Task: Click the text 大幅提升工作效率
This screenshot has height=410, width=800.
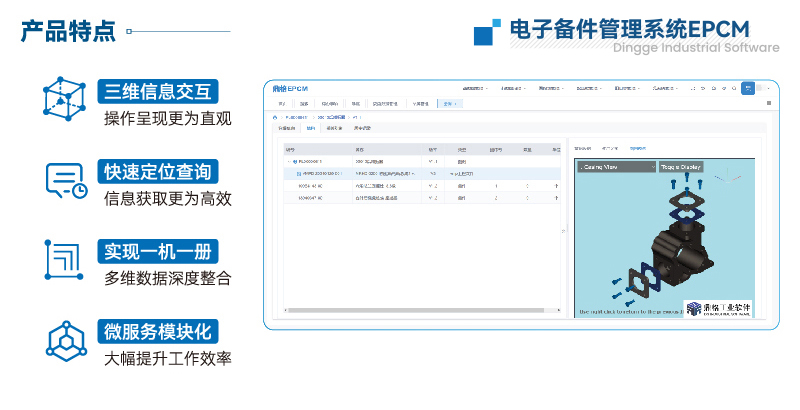Action: coord(167,358)
